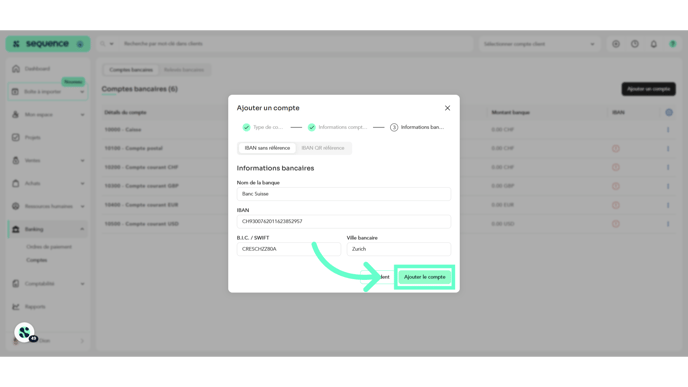The image size is (688, 387).
Task: Click the search bar field
Action: pyautogui.click(x=294, y=44)
